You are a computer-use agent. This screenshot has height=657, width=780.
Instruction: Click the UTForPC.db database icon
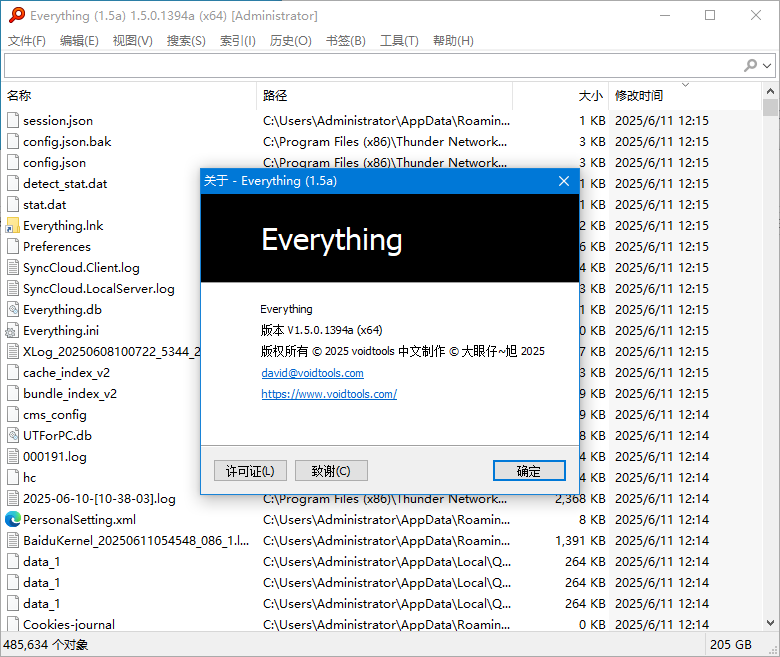[13, 436]
